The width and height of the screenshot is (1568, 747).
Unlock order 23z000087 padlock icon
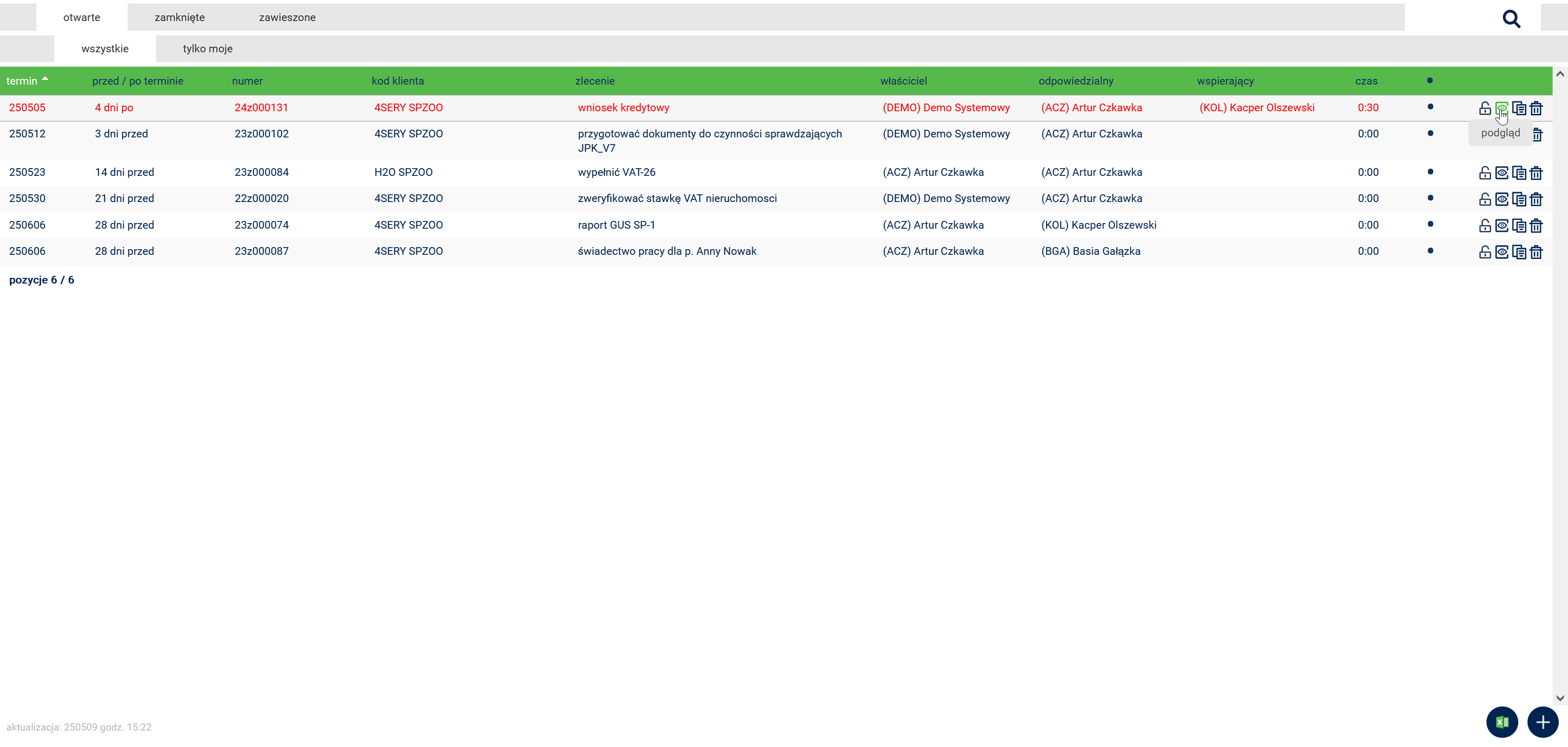point(1484,252)
